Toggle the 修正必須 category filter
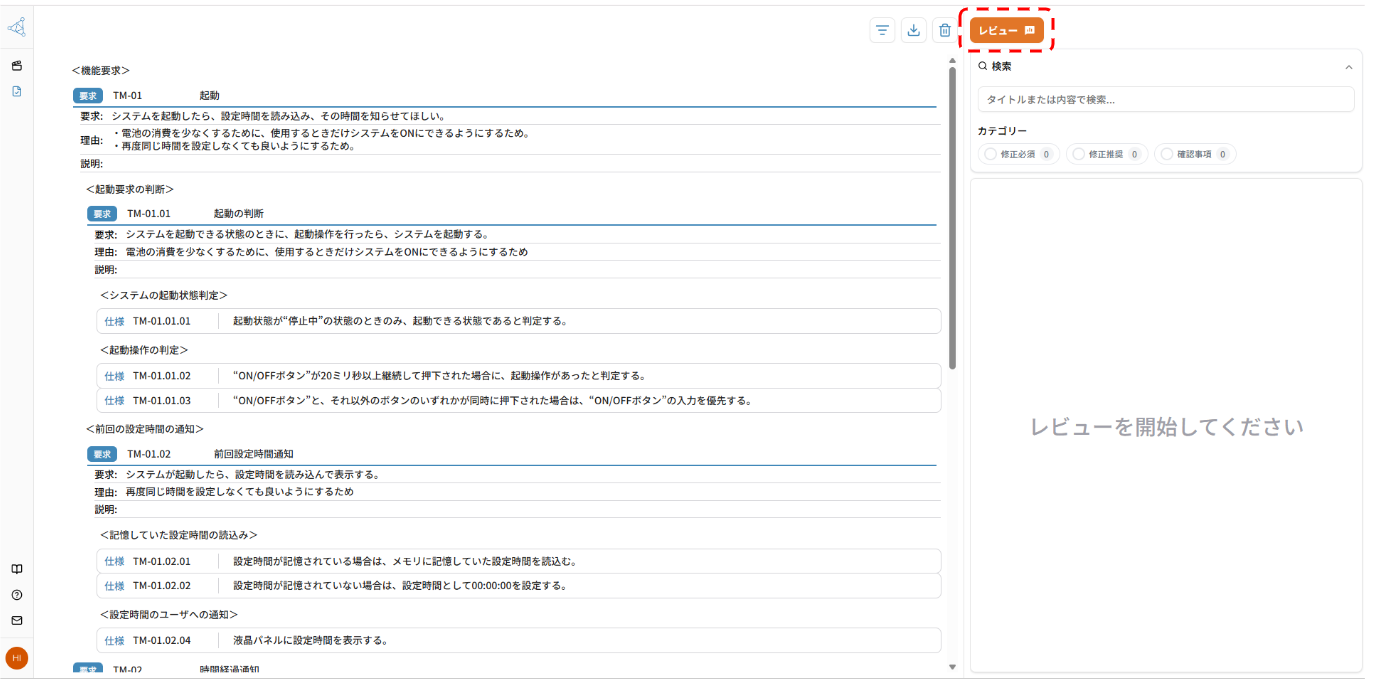The height and width of the screenshot is (681, 1373). [1018, 153]
